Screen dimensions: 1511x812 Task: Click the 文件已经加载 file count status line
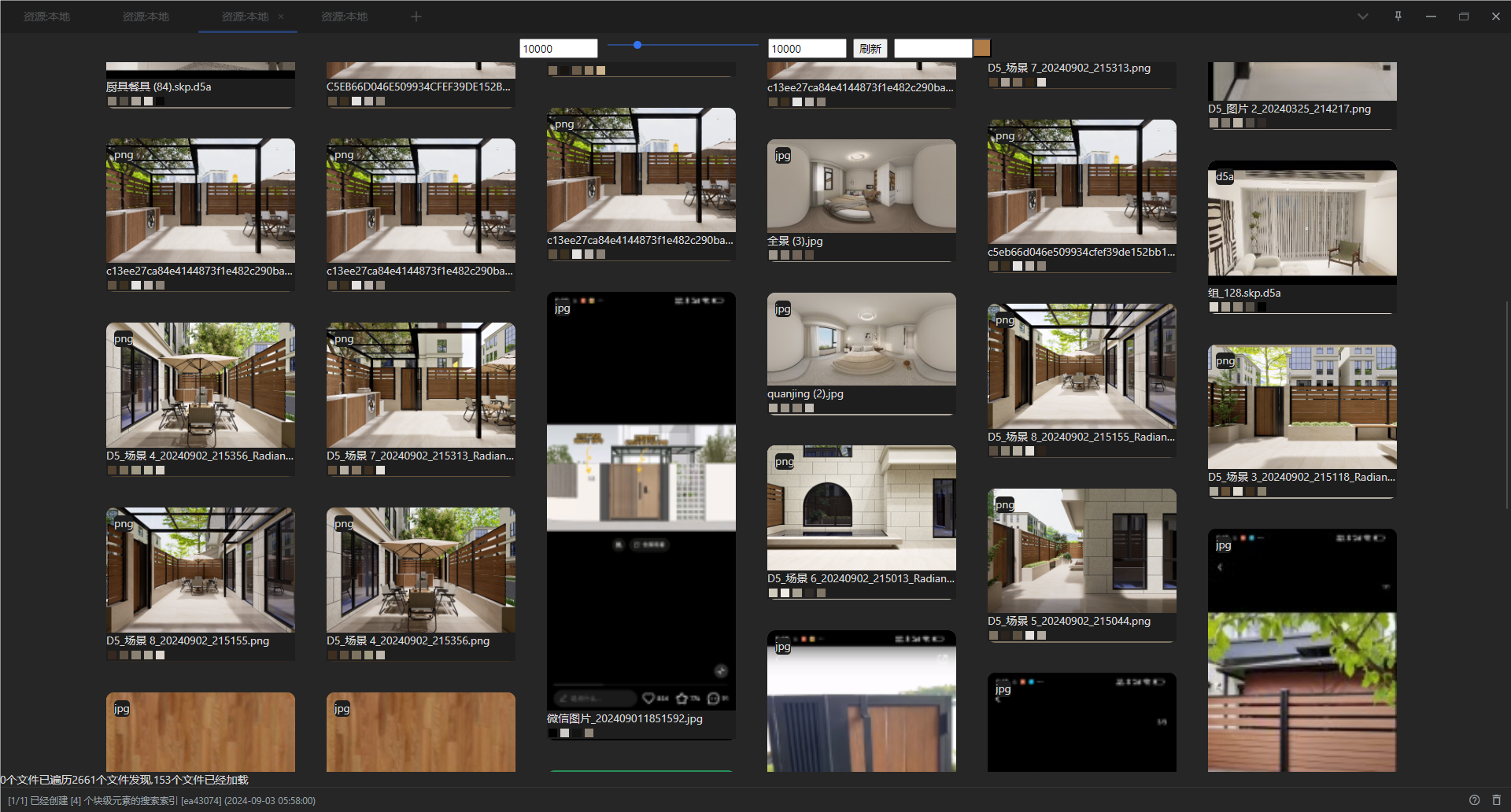124,780
